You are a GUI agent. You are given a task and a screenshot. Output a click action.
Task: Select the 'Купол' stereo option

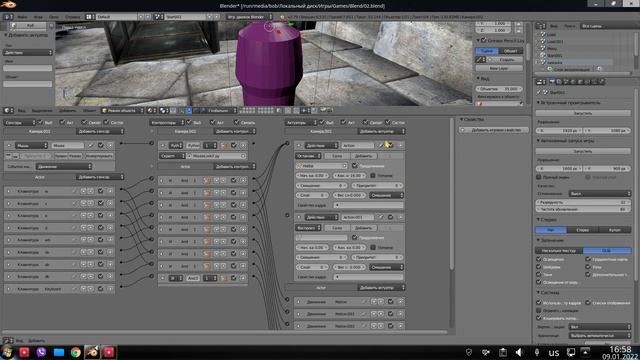coord(614,230)
